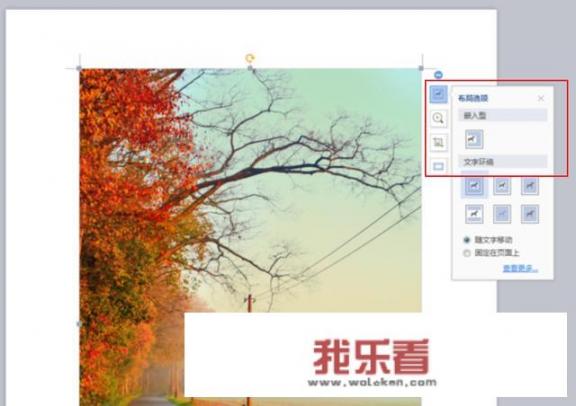Select the Through wrapping option, first row right

(530, 186)
